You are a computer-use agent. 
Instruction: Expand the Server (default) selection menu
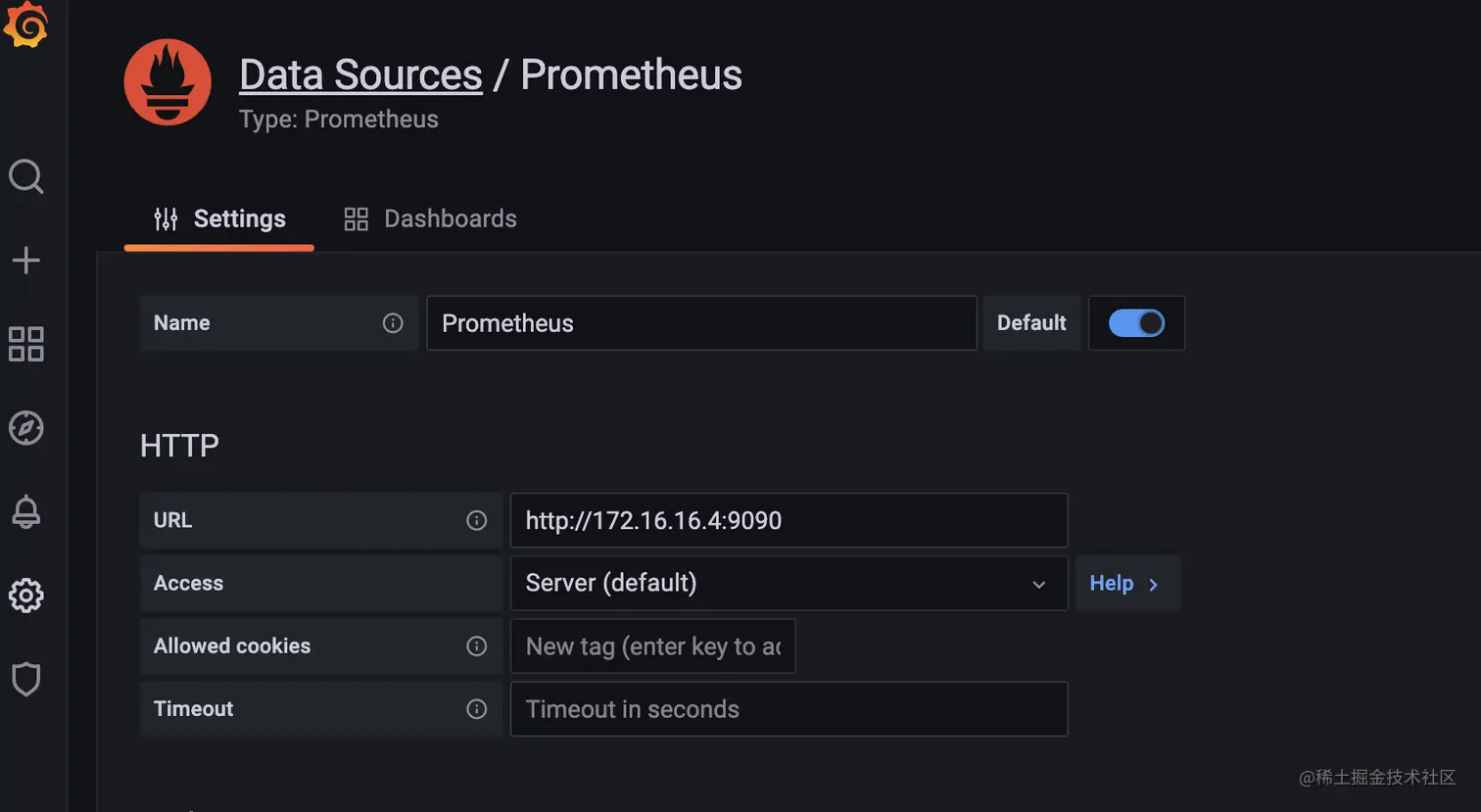(x=1038, y=583)
